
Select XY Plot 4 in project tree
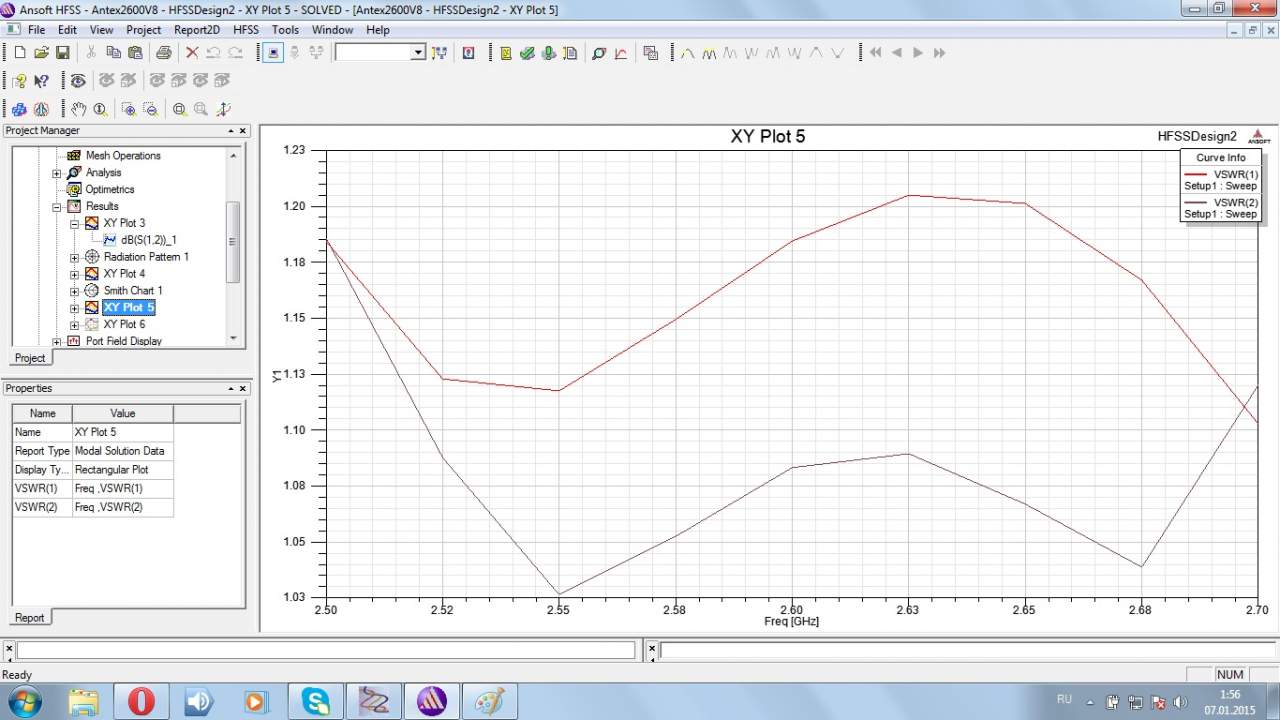tap(124, 273)
